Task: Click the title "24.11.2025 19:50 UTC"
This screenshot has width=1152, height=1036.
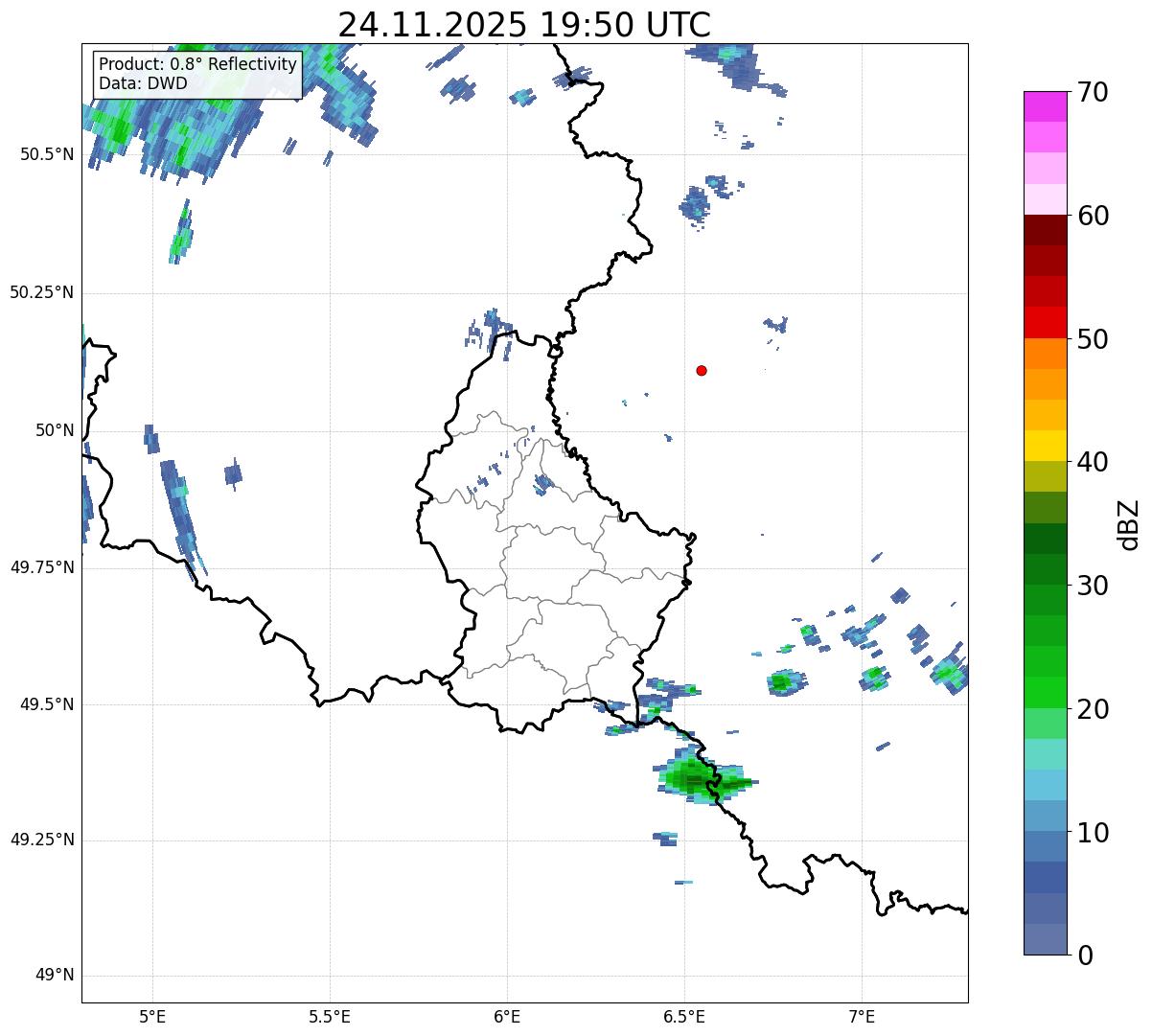Action: pyautogui.click(x=524, y=25)
